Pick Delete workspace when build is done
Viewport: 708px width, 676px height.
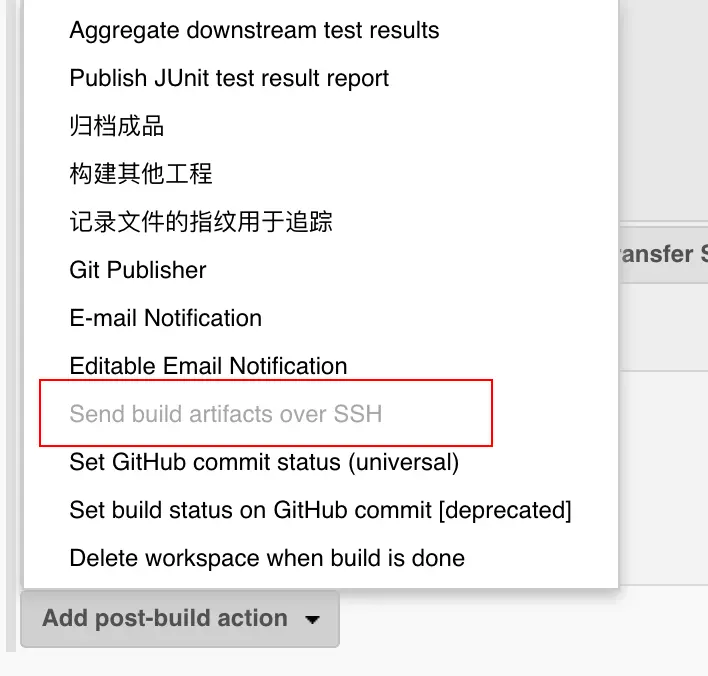pyautogui.click(x=267, y=558)
